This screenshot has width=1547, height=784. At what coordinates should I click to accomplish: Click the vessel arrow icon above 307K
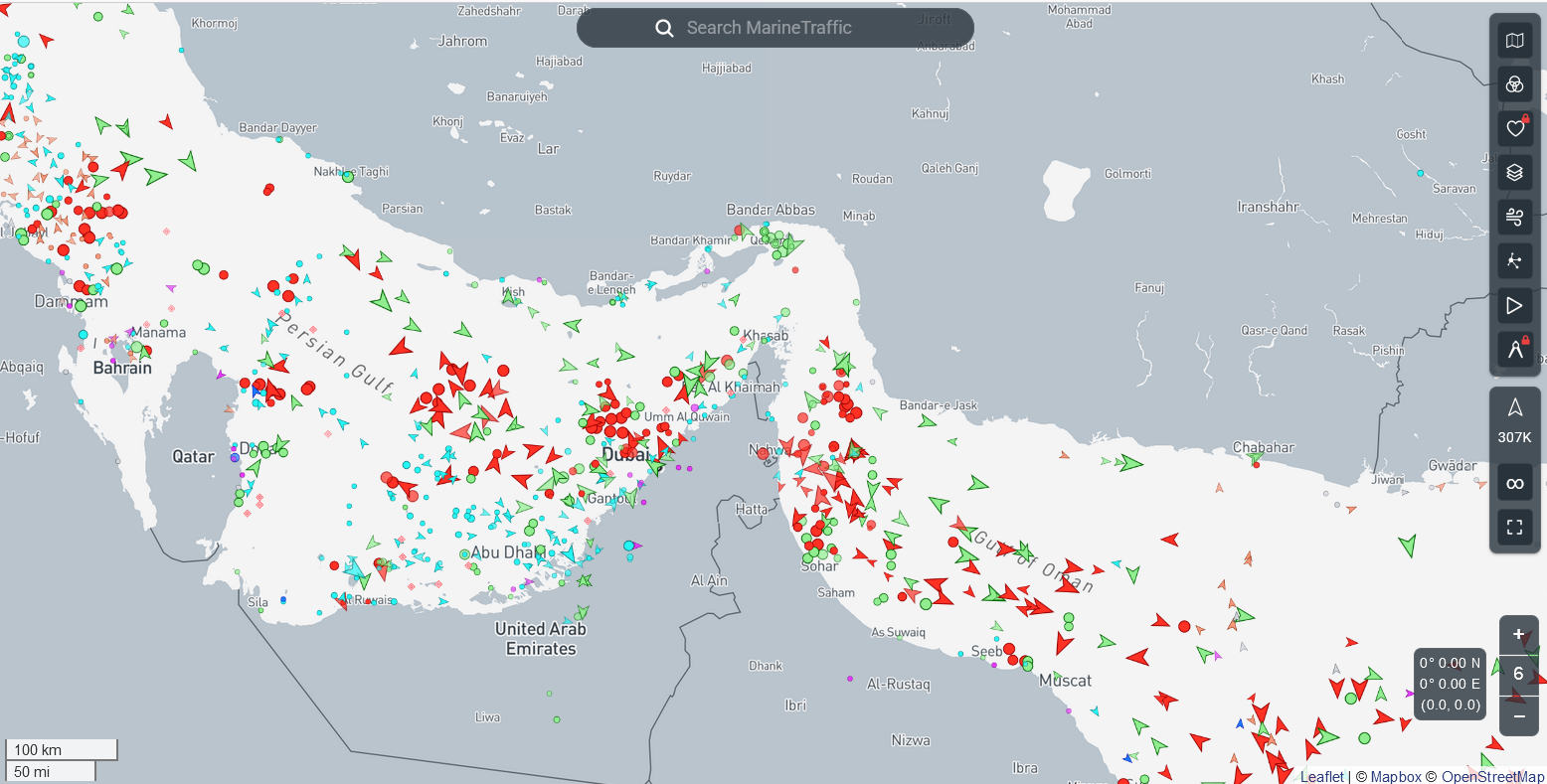tap(1515, 407)
